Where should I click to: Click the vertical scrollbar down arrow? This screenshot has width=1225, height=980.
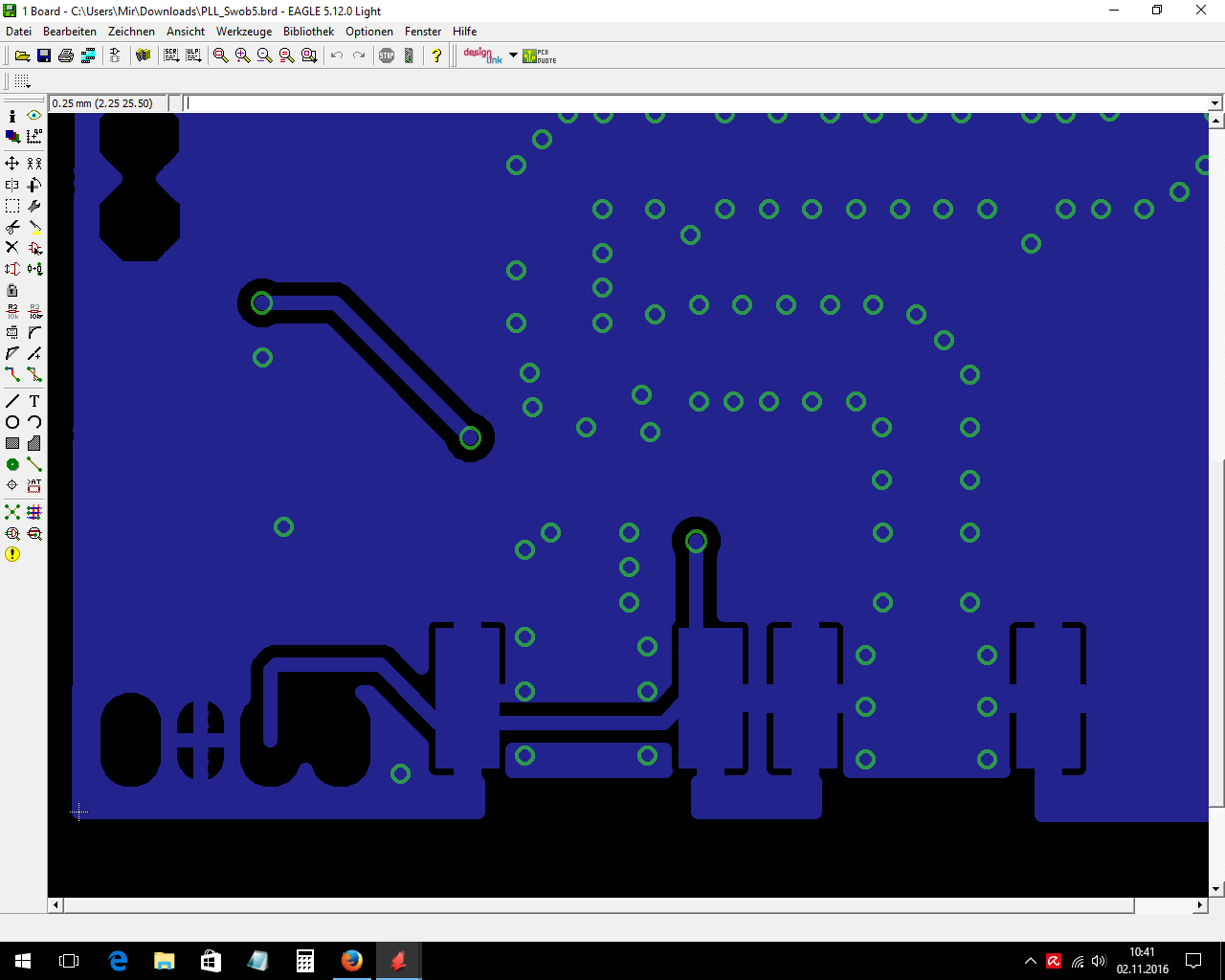[x=1215, y=889]
